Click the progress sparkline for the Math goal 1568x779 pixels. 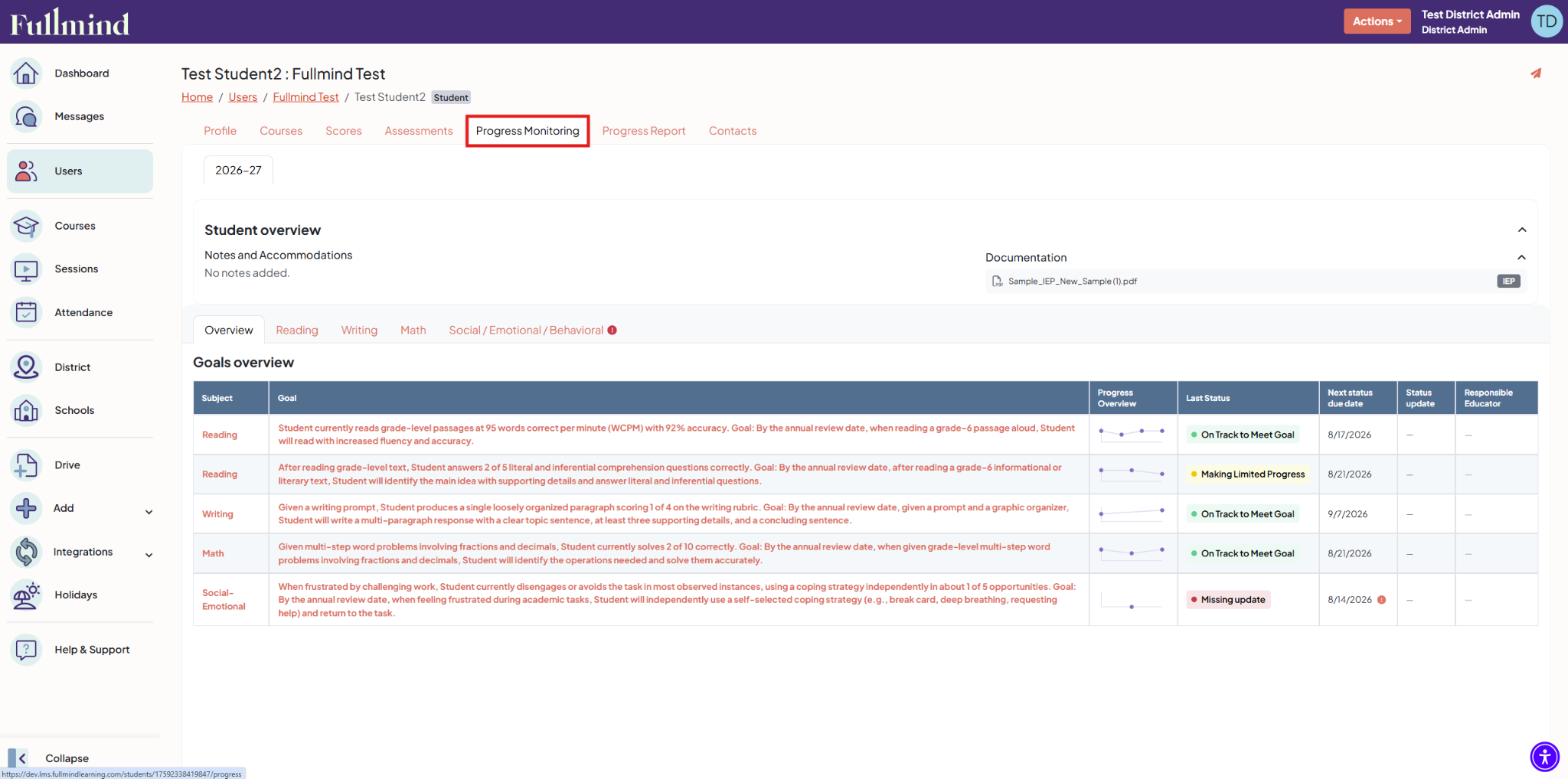[x=1132, y=552]
